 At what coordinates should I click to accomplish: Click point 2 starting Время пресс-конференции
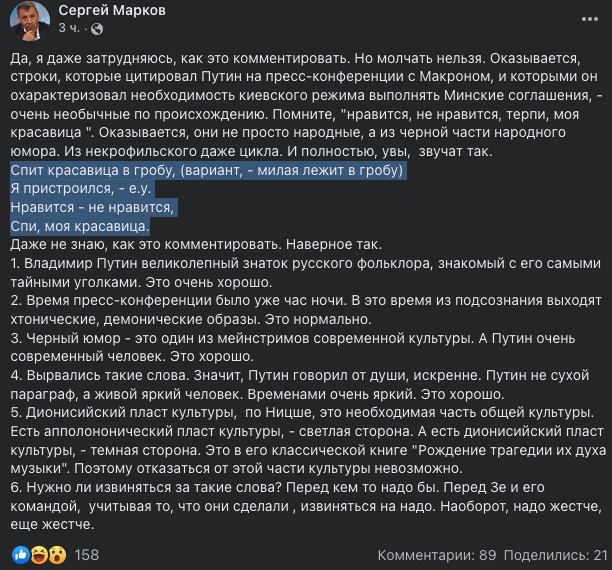pos(306,310)
